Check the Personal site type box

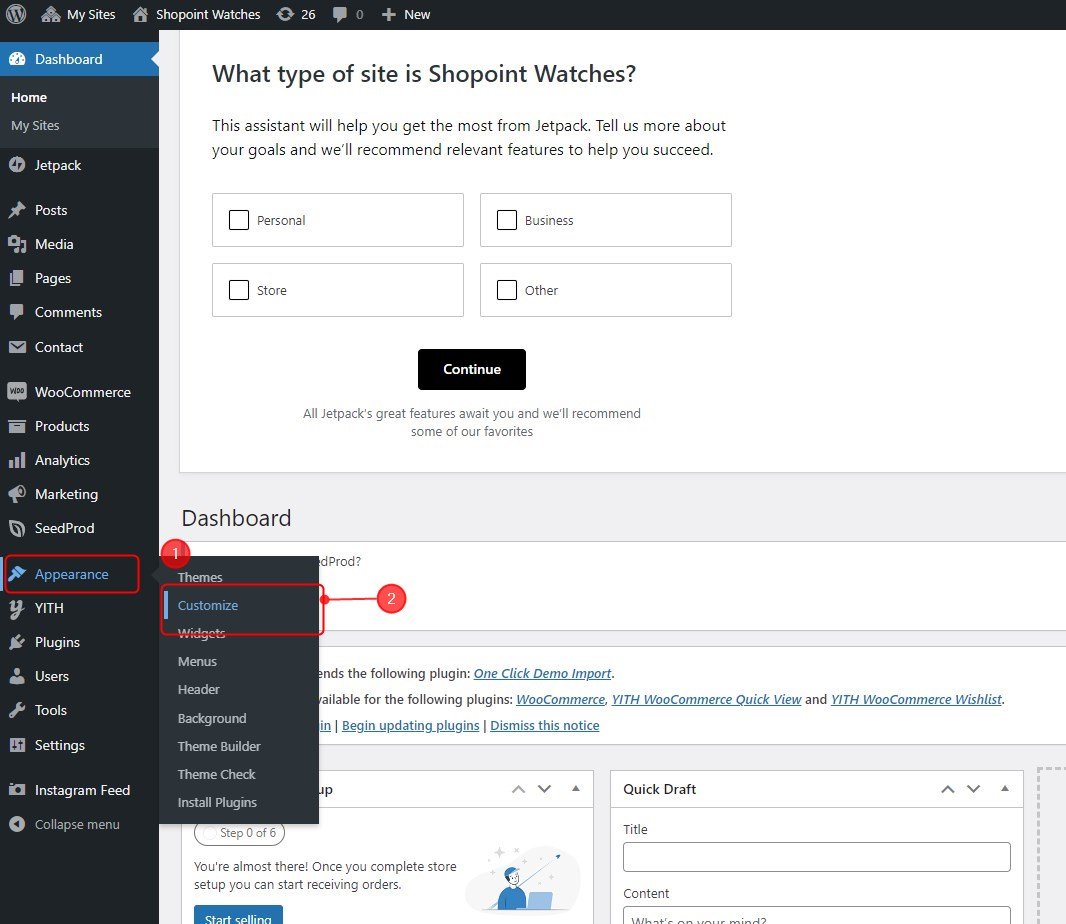[239, 220]
